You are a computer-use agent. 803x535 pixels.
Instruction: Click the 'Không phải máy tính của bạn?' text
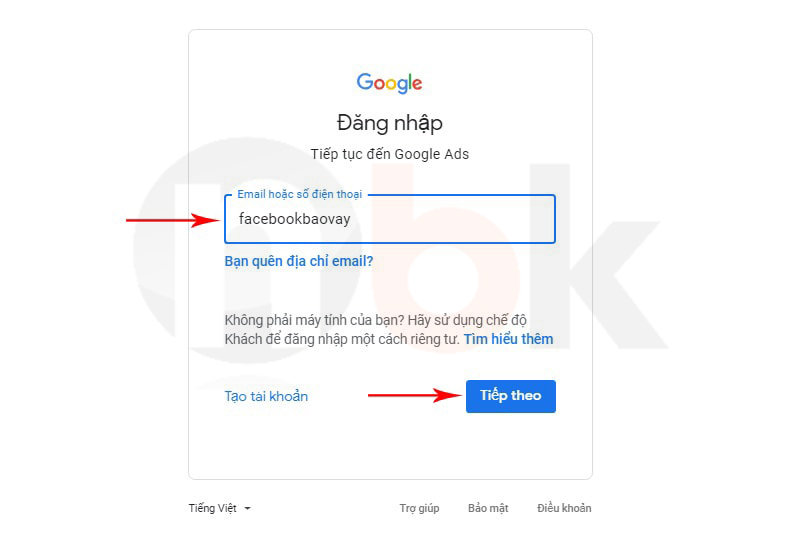pos(314,320)
